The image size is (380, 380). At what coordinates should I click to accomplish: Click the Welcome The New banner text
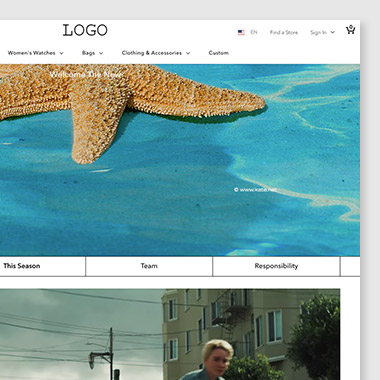point(86,74)
